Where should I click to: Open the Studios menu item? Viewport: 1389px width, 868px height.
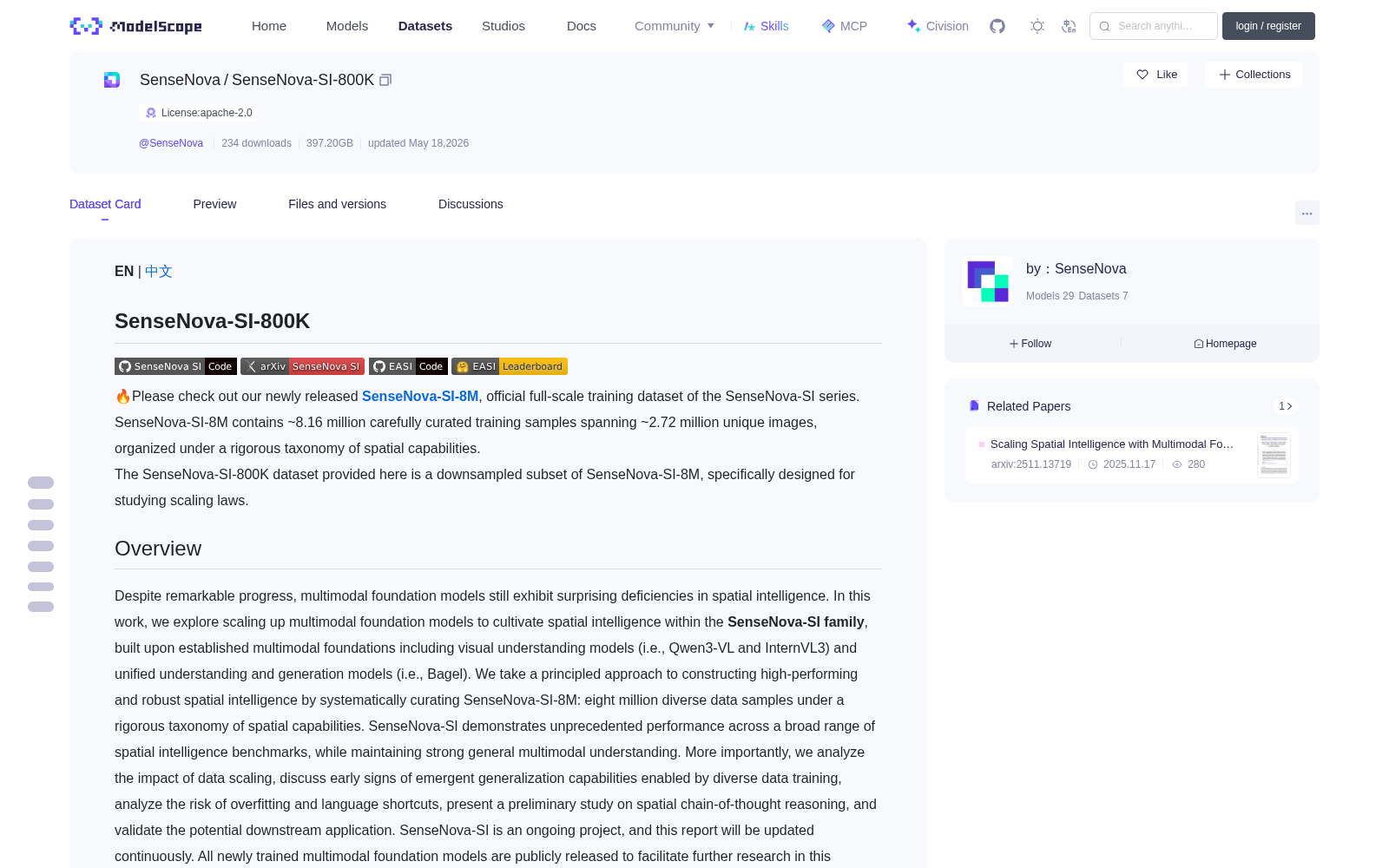(x=504, y=26)
